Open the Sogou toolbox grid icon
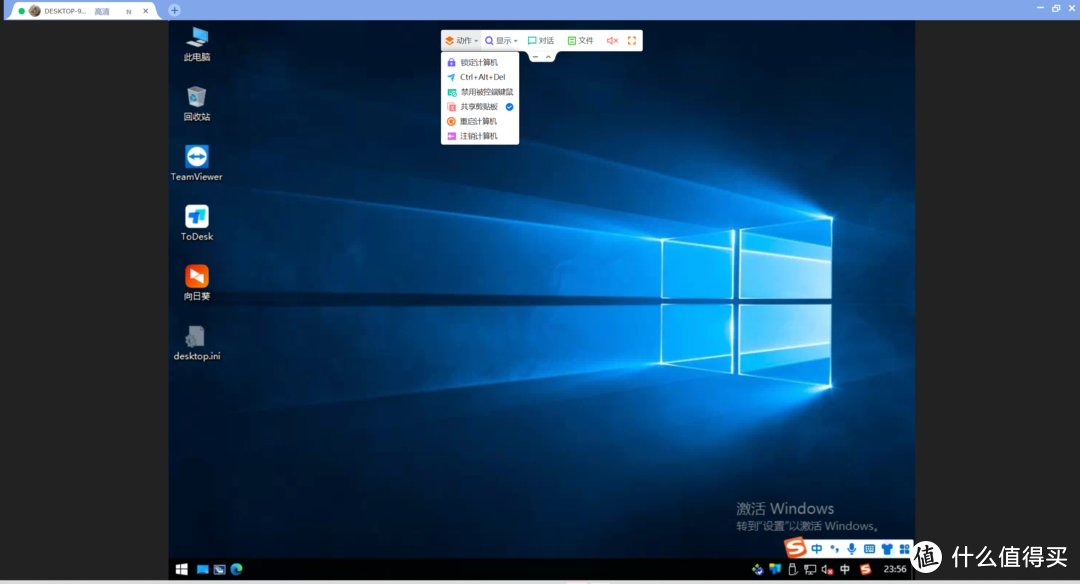Screen dimensions: 1080x584 tap(904, 549)
